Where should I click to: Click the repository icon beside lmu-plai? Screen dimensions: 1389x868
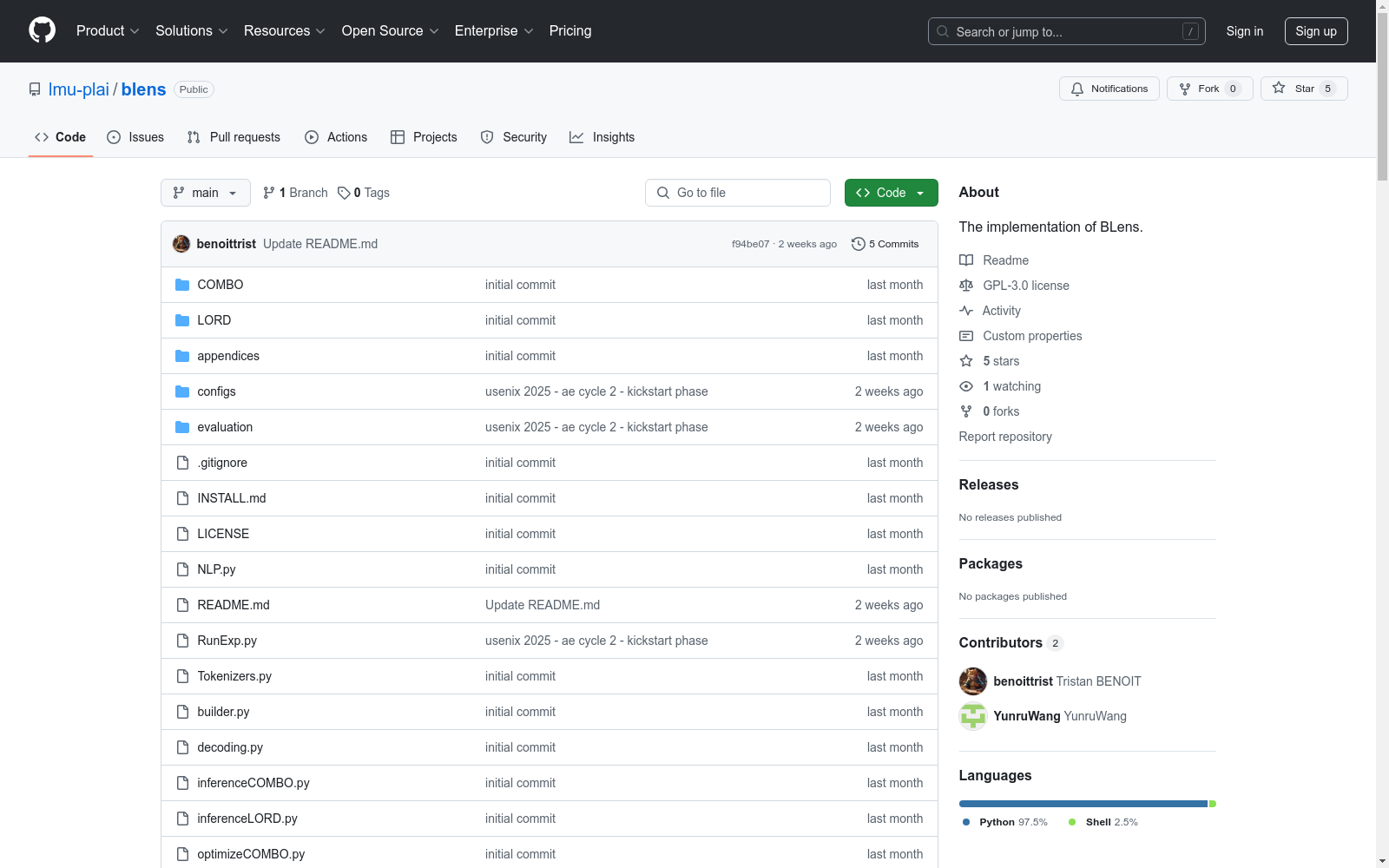(35, 89)
